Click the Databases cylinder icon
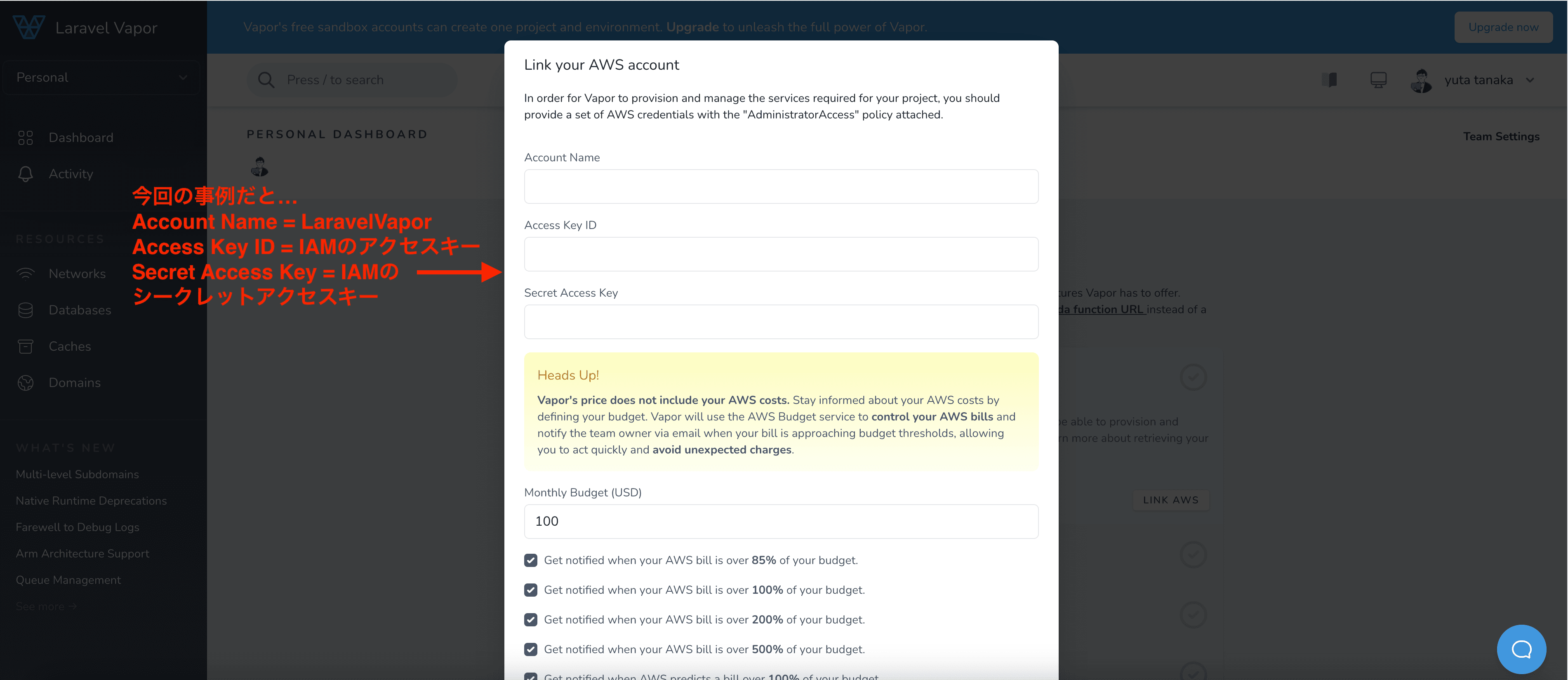The height and width of the screenshot is (680, 1568). point(26,310)
